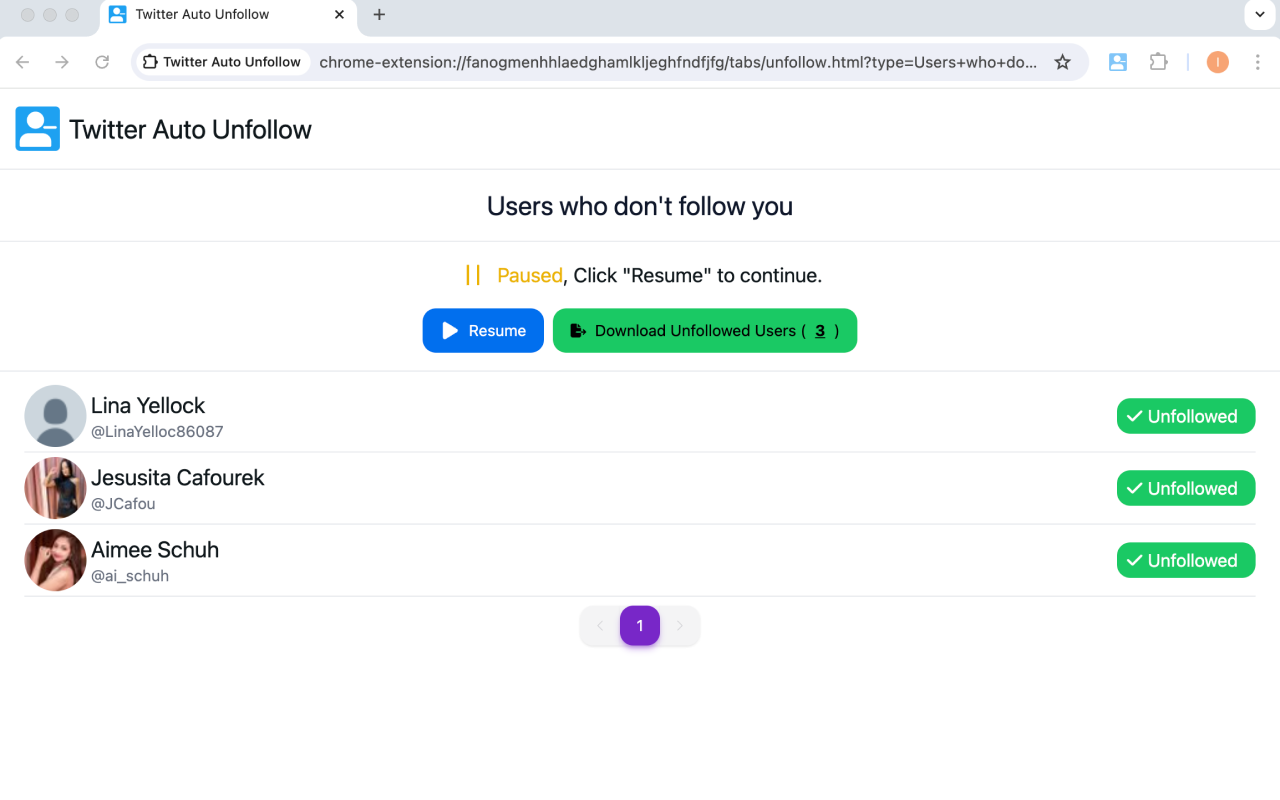Image resolution: width=1280 pixels, height=800 pixels.
Task: Click the next page chevron in pagination
Action: 680,625
